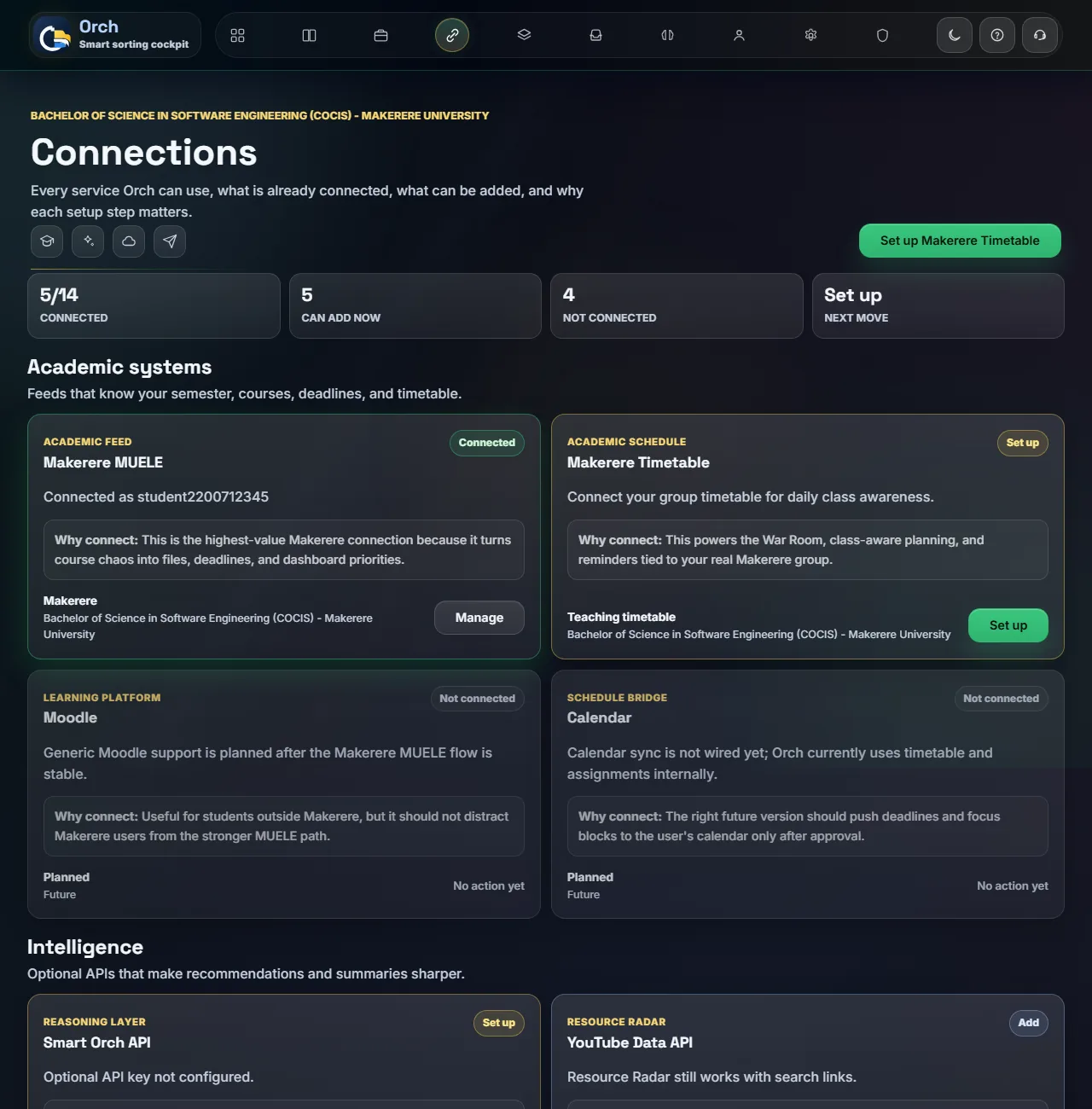Toggle dark mode with the moon icon
This screenshot has height=1109, width=1092.
(x=955, y=35)
